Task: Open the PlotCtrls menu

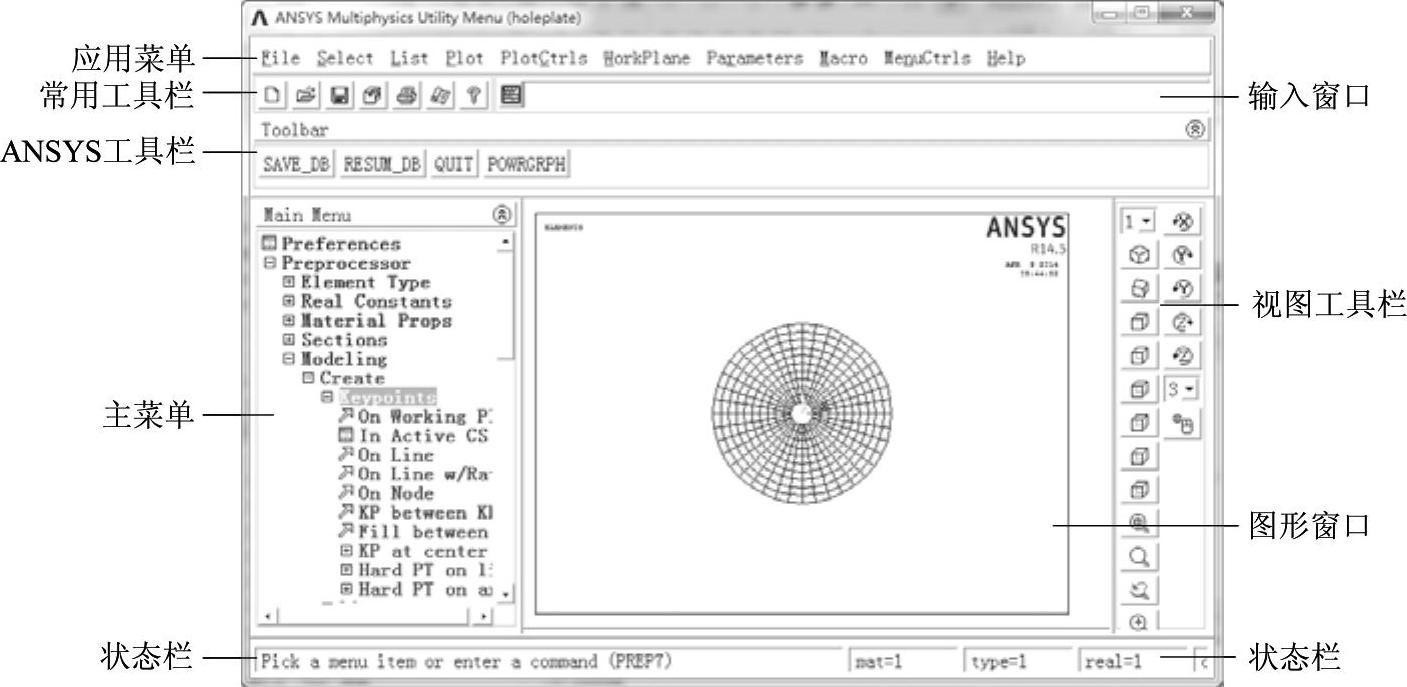Action: coord(544,58)
